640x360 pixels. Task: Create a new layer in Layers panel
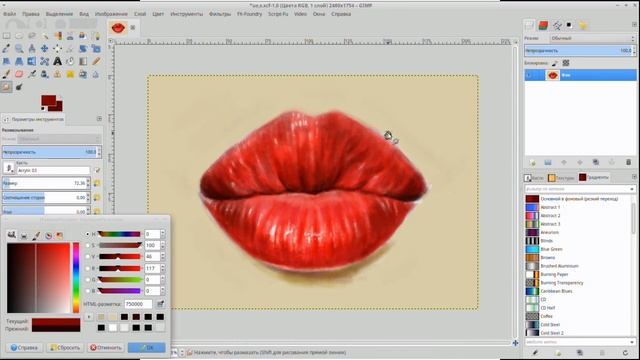pyautogui.click(x=532, y=162)
